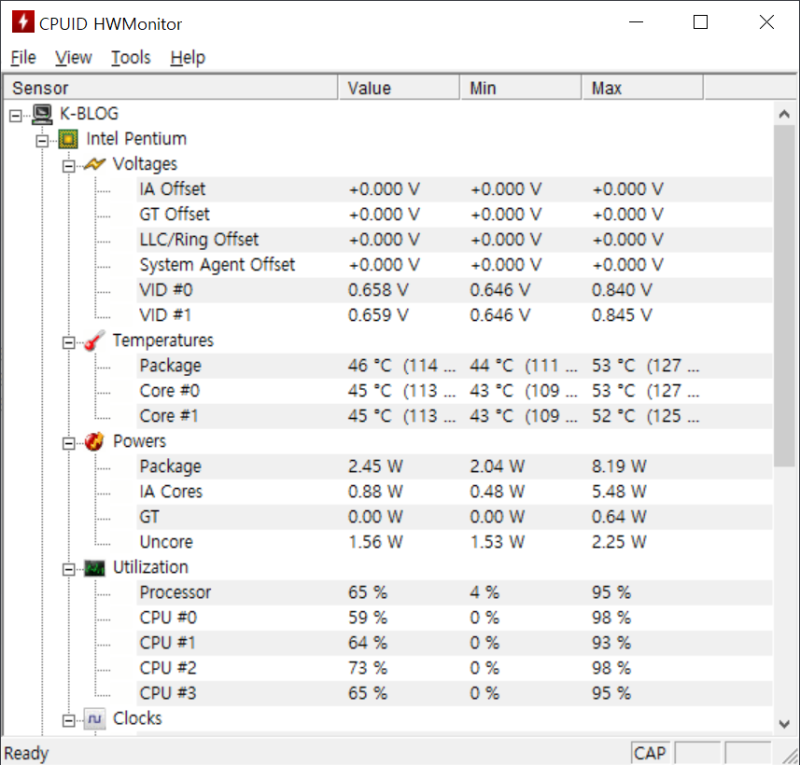Click the HWMonitor title bar icon
The height and width of the screenshot is (765, 800).
pos(21,21)
